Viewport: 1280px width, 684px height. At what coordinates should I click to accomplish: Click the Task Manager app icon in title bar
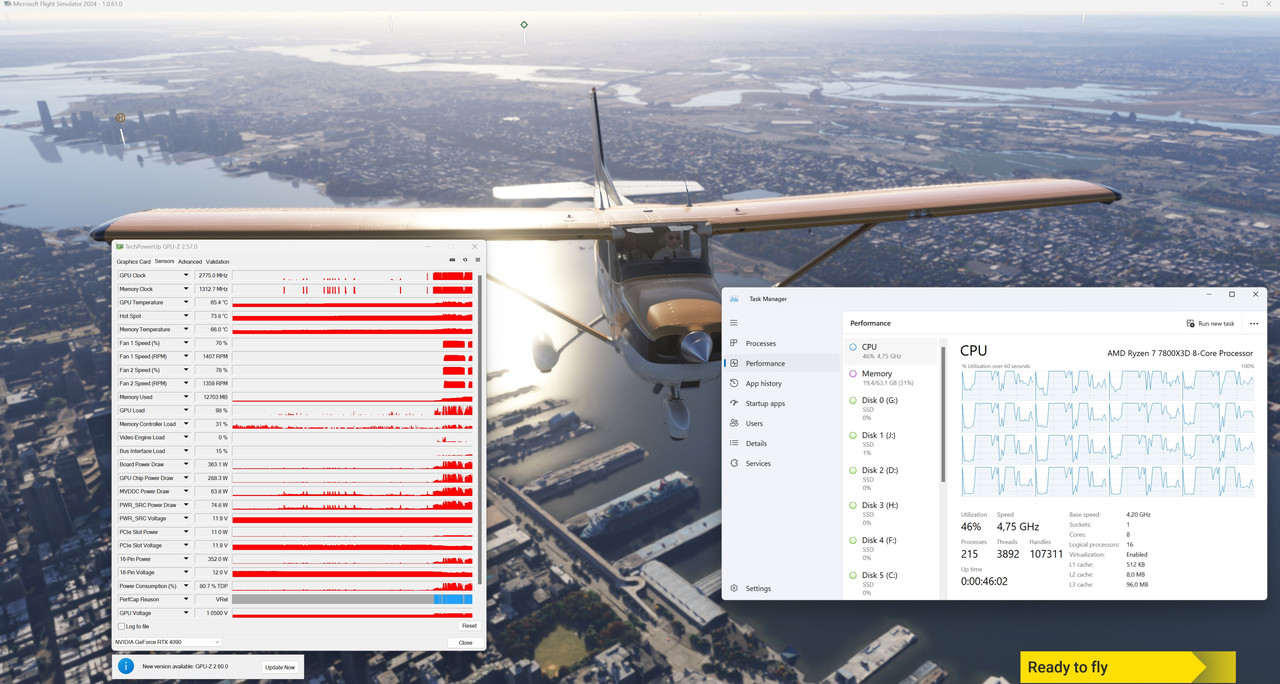(734, 298)
